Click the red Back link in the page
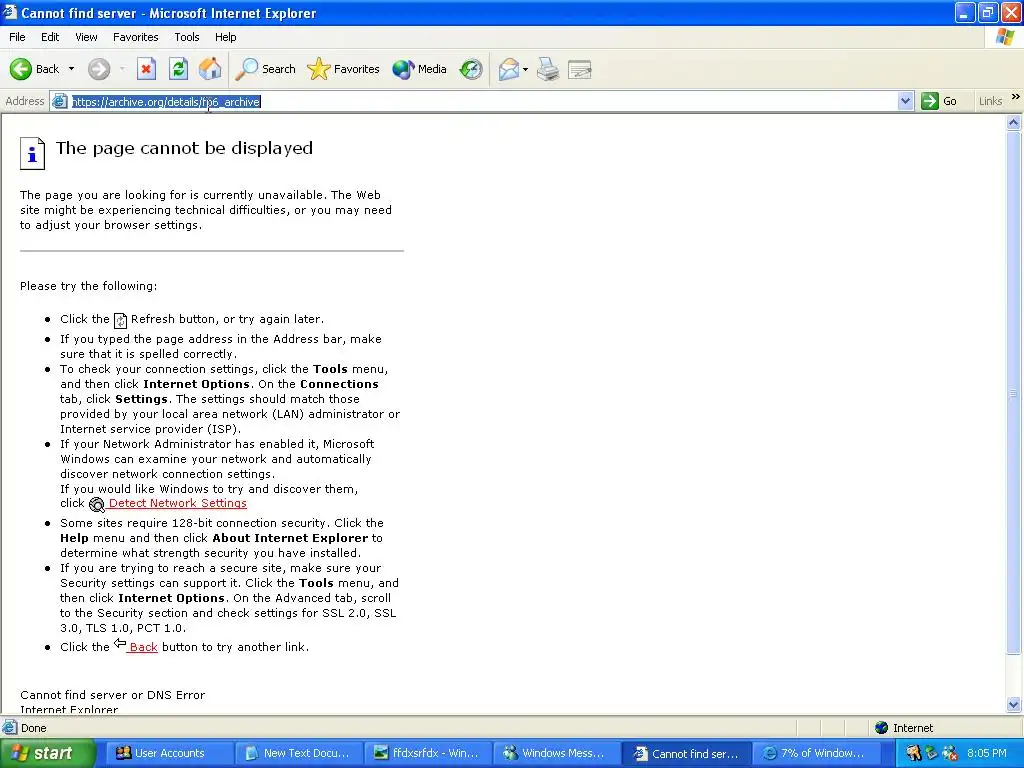1024x768 pixels. (143, 647)
